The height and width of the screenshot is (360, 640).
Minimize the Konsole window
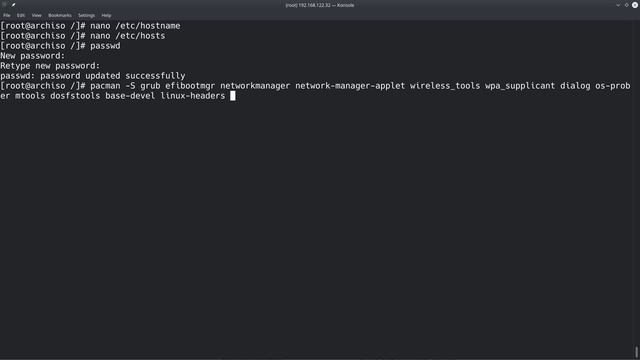point(618,5)
